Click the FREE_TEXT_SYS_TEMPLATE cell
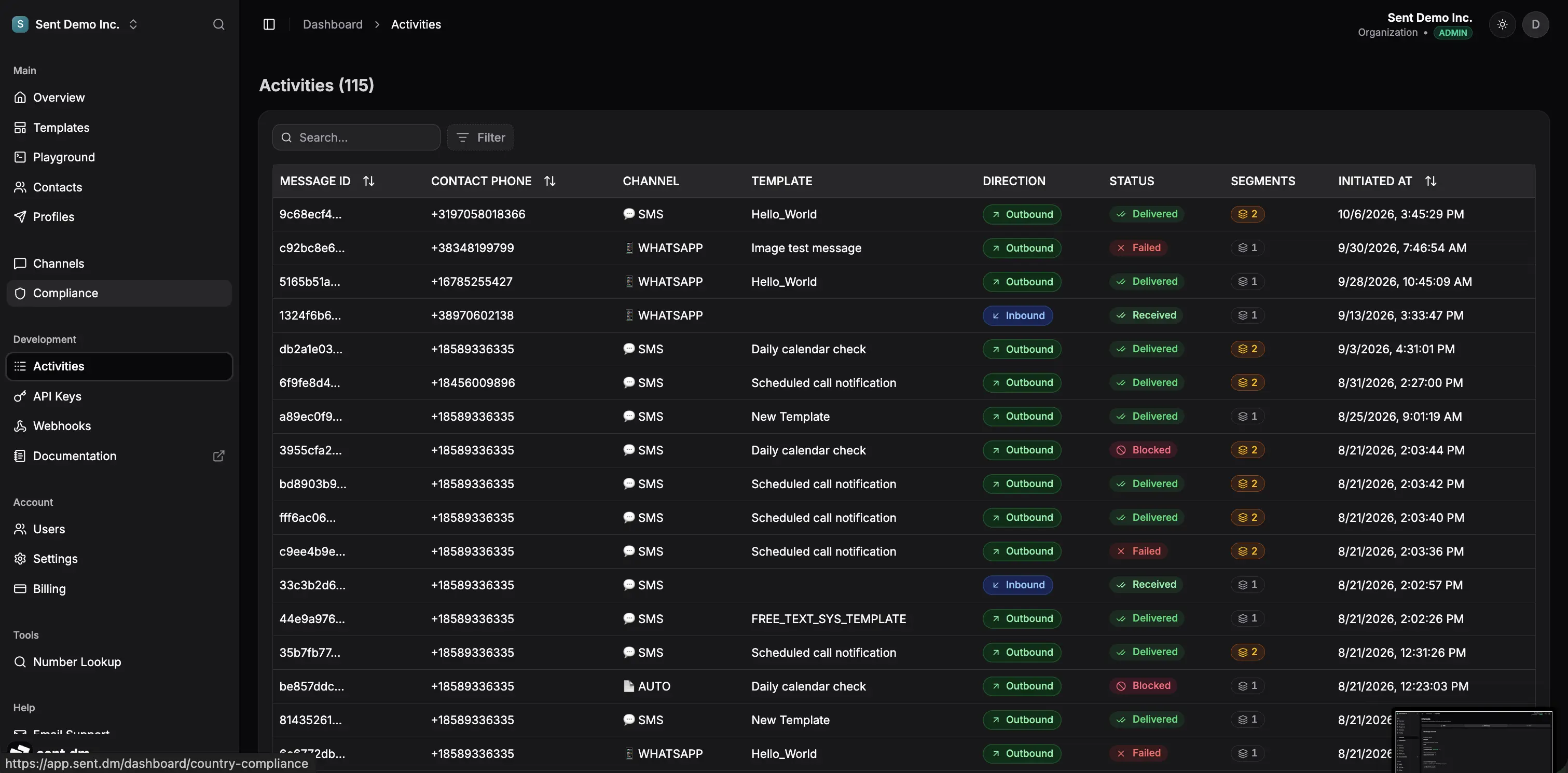Viewport: 1568px width, 773px height. click(828, 618)
